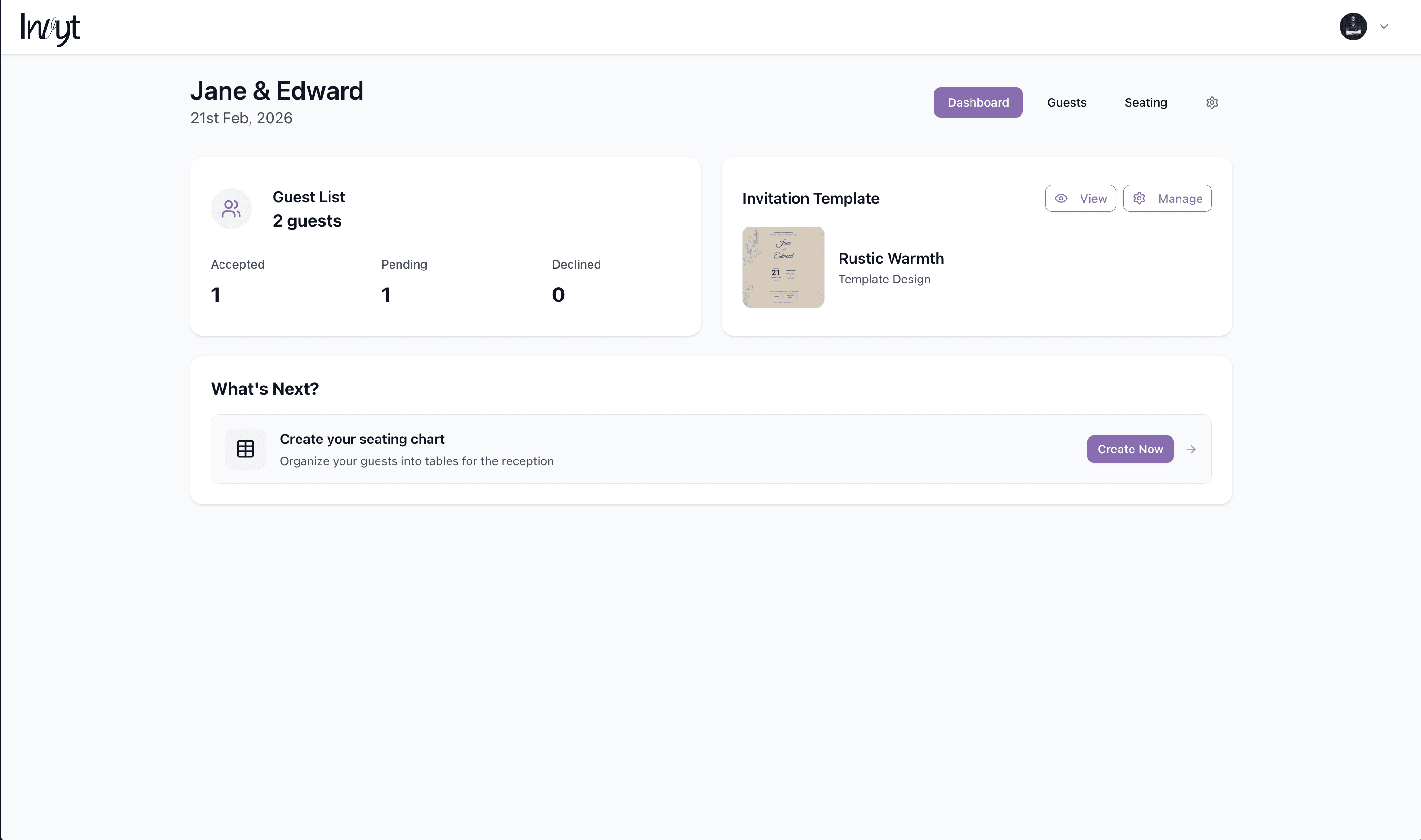Click the Manage button for the invitation template
This screenshot has height=840, width=1421.
click(x=1167, y=198)
